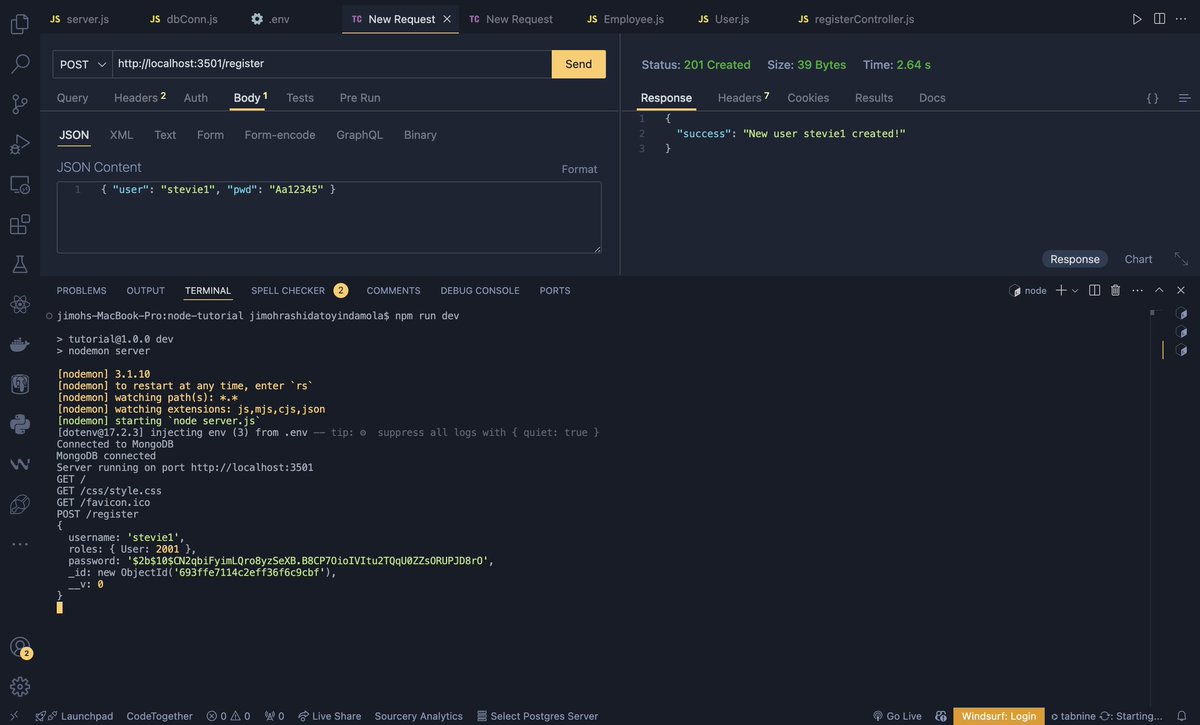Screen dimensions: 1200x725
Task: Select the third node terminal in list
Action: pos(1182,350)
